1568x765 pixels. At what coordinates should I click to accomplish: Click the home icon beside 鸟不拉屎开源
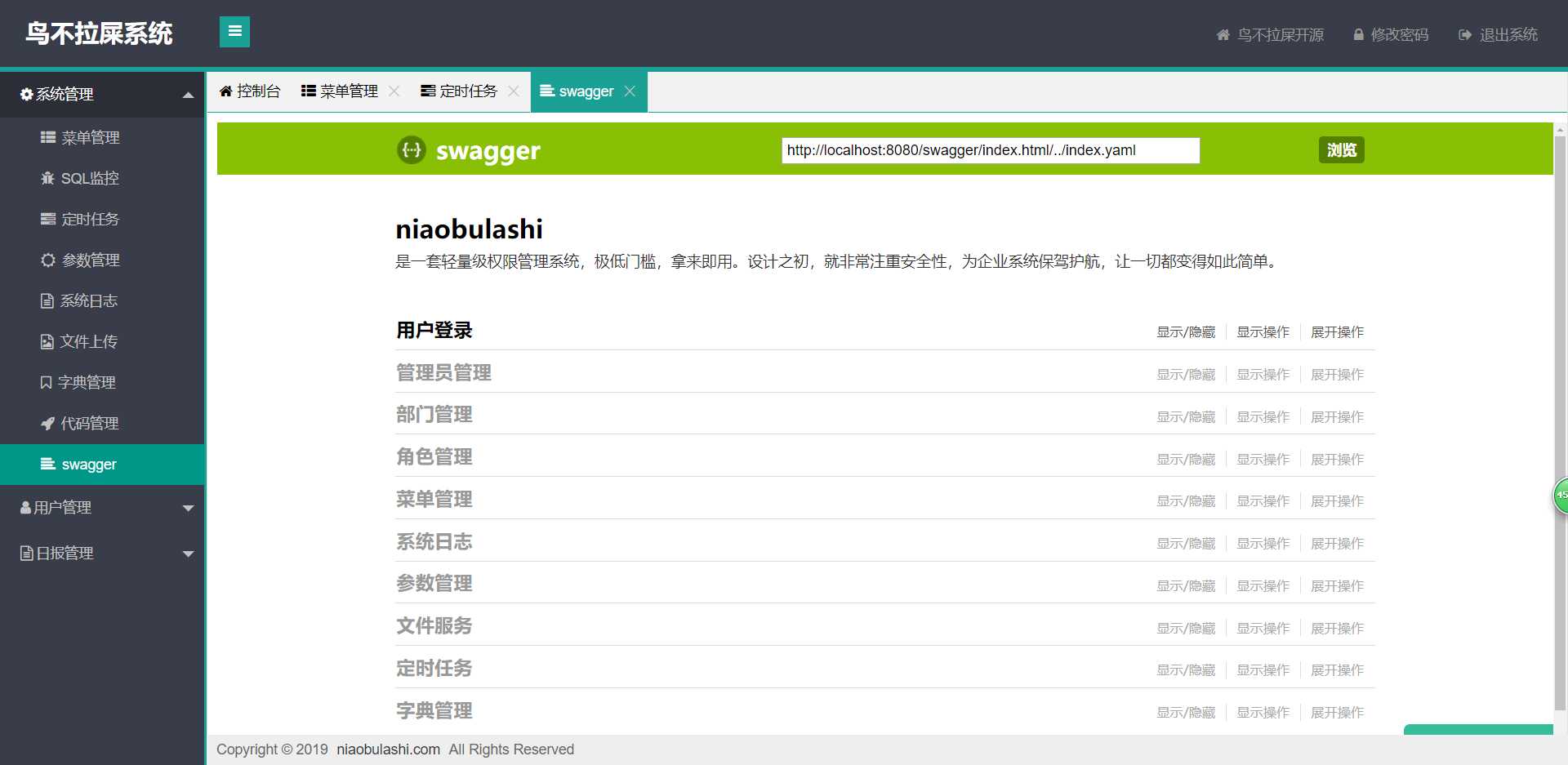pyautogui.click(x=1223, y=35)
